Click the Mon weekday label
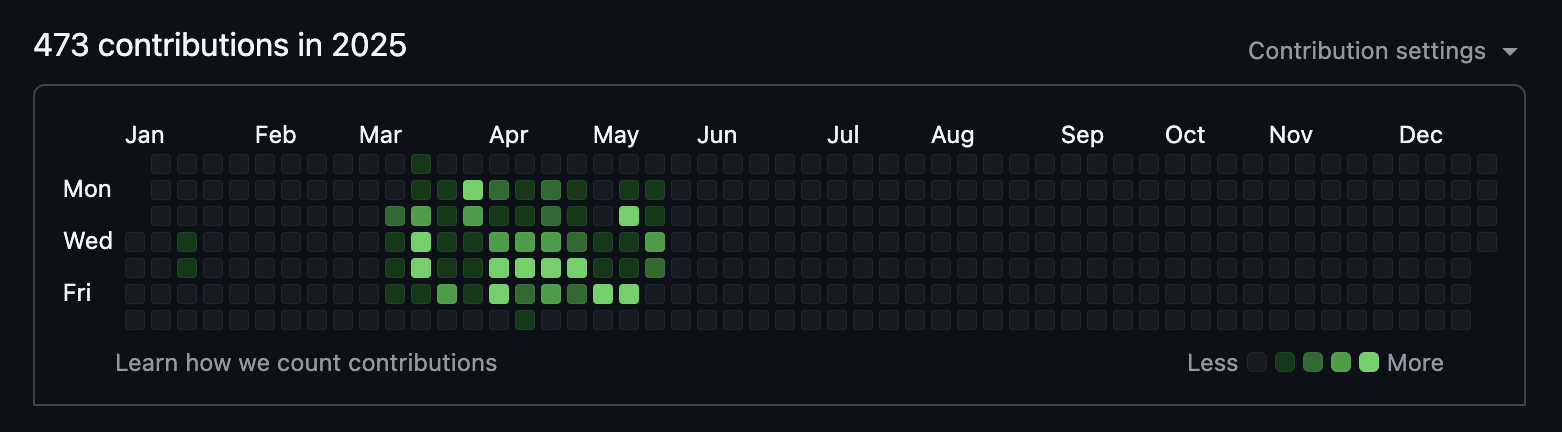This screenshot has width=1562, height=432. pyautogui.click(x=87, y=189)
